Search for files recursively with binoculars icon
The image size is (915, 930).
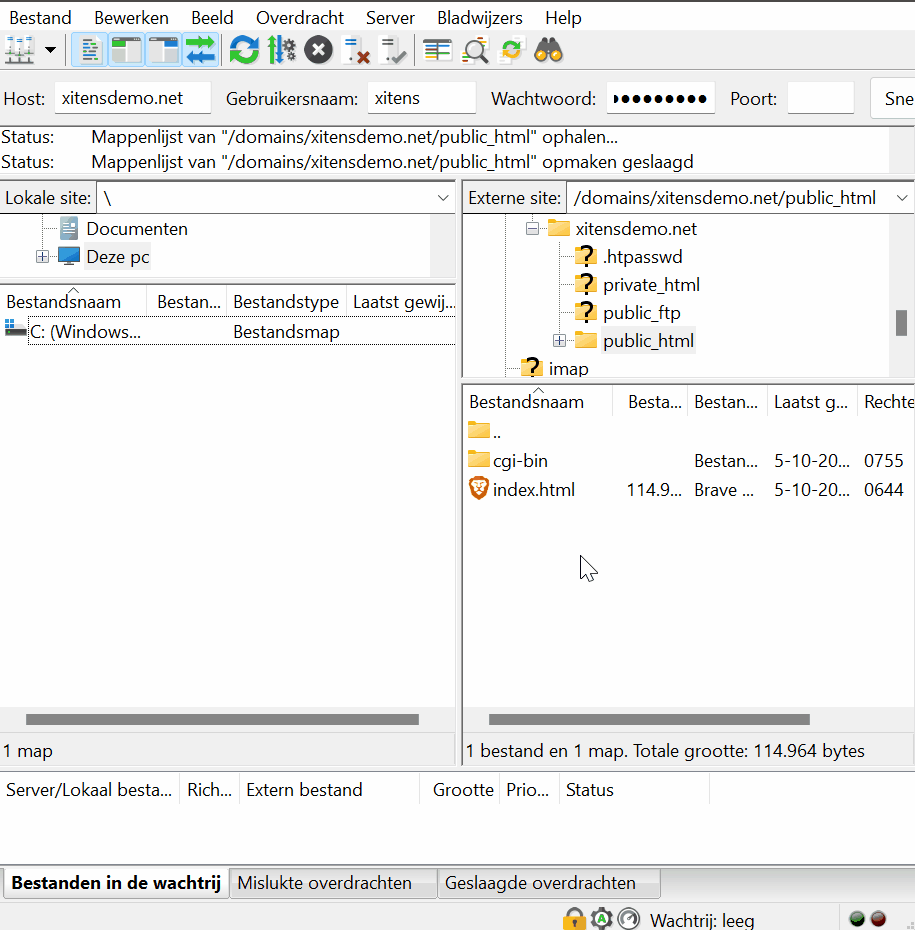coord(549,50)
